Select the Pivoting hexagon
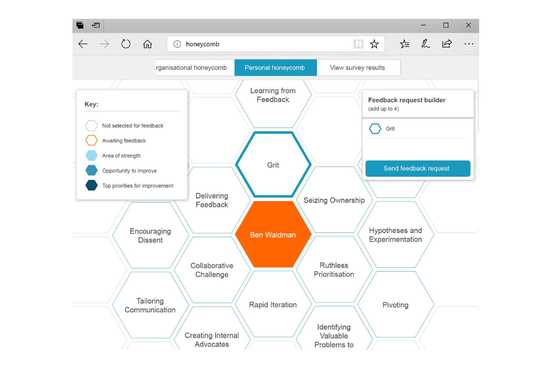This screenshot has height=368, width=552. [395, 305]
